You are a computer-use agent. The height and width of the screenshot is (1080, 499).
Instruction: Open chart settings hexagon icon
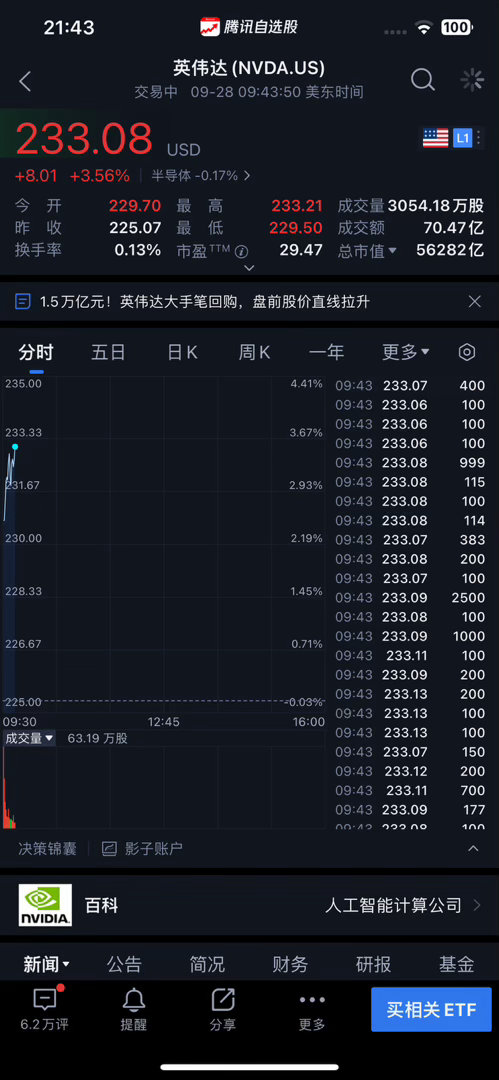click(x=467, y=353)
